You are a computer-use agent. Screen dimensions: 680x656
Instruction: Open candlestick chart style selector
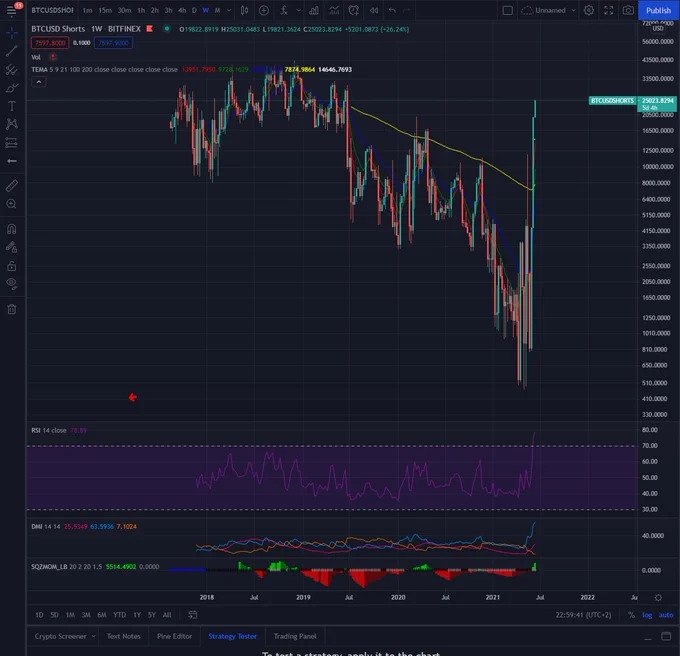pyautogui.click(x=245, y=10)
